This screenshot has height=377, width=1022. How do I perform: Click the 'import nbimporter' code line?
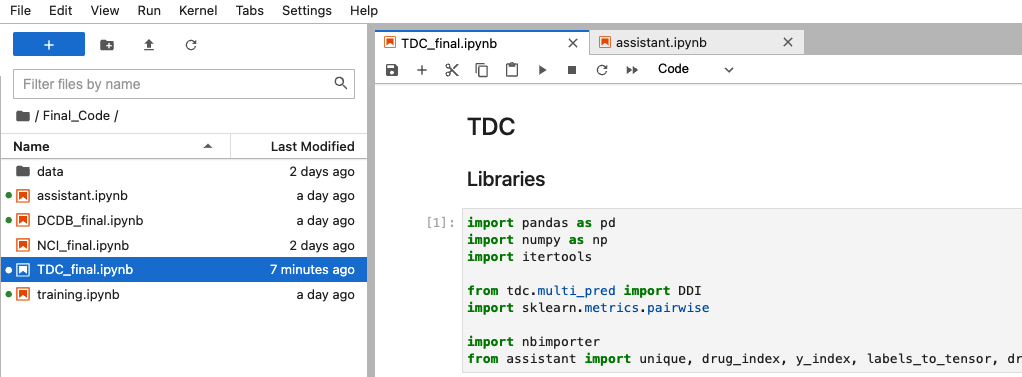pyautogui.click(x=533, y=342)
